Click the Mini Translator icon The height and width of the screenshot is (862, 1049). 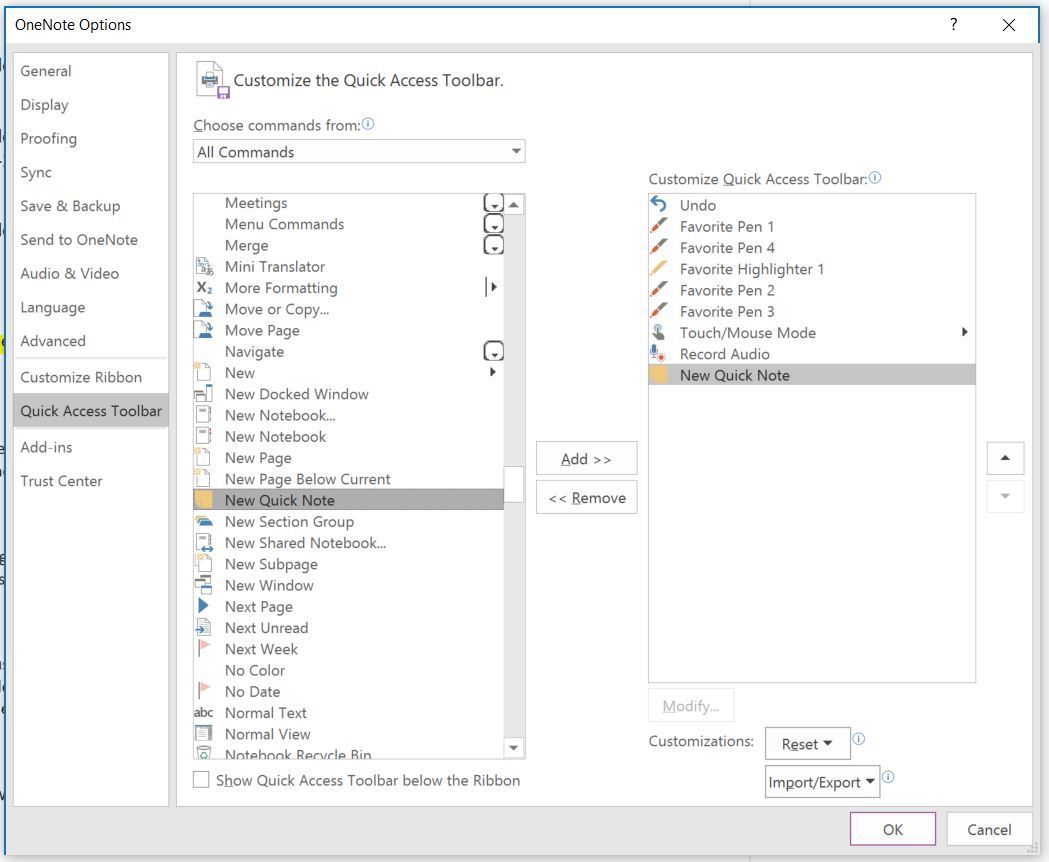point(204,266)
